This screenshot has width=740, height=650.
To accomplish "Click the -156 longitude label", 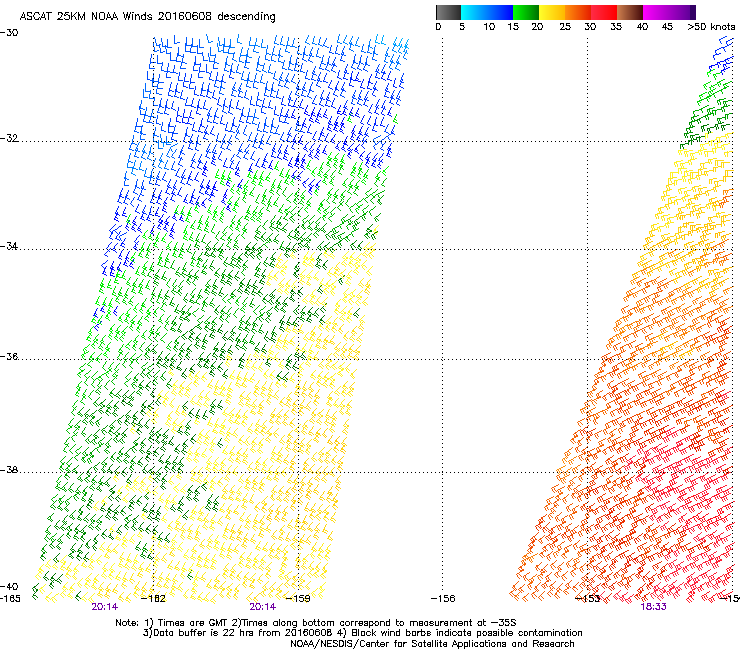I will click(443, 599).
